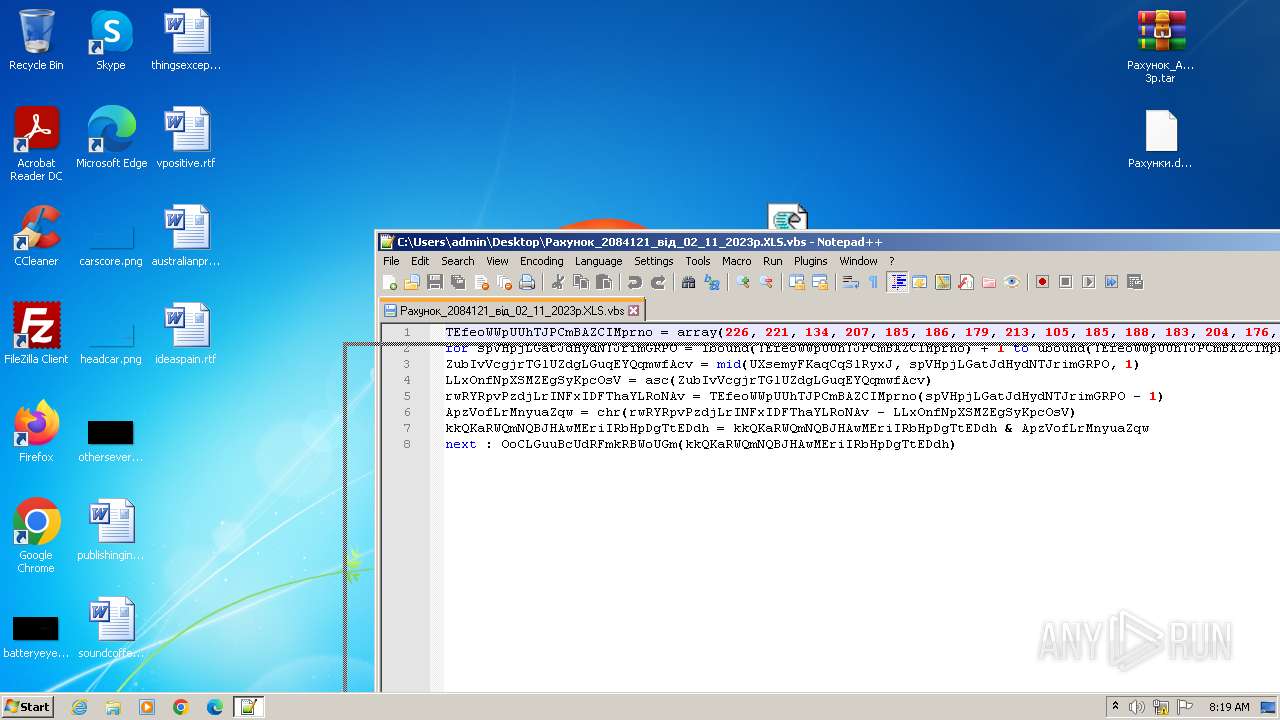
Task: Click line number 4 in margin
Action: click(x=407, y=380)
